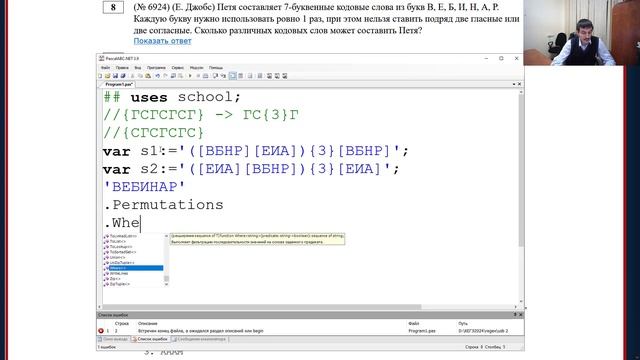Open Помощь menu
Image resolution: width=640 pixels, height=360 pixels.
216,68
